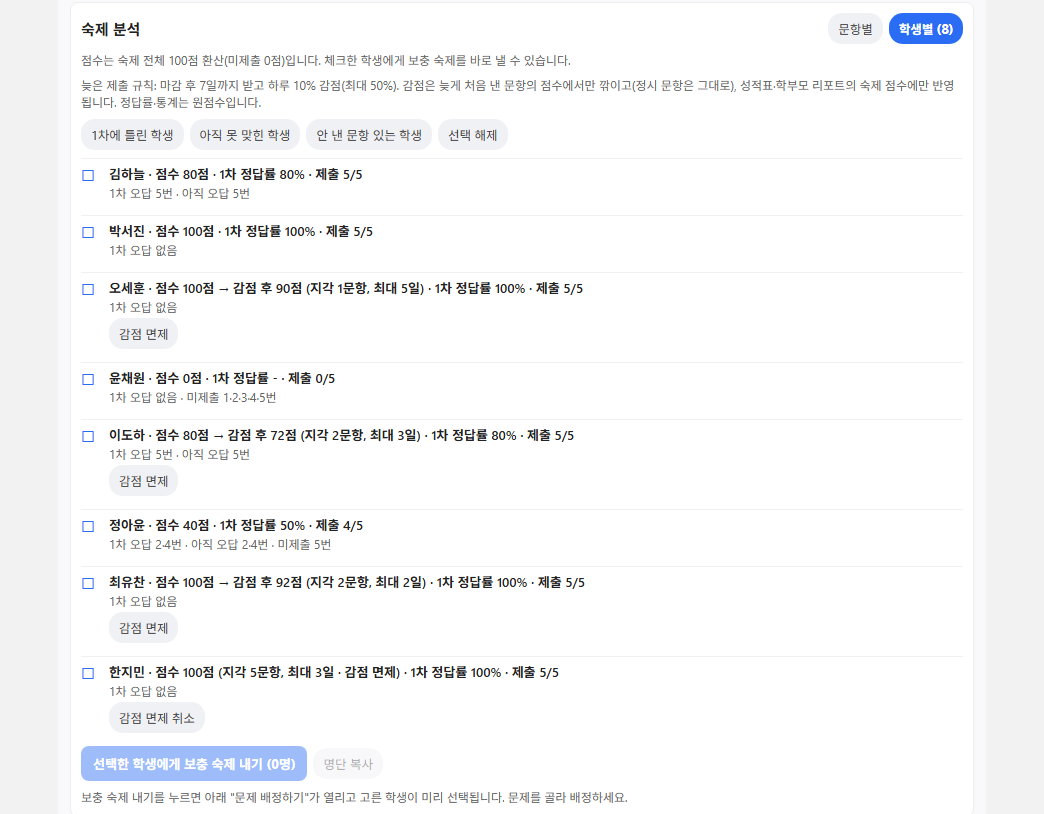Exempt 최유찬 using the 감점 면제 button
Viewport: 1044px width, 814px height.
click(143, 628)
